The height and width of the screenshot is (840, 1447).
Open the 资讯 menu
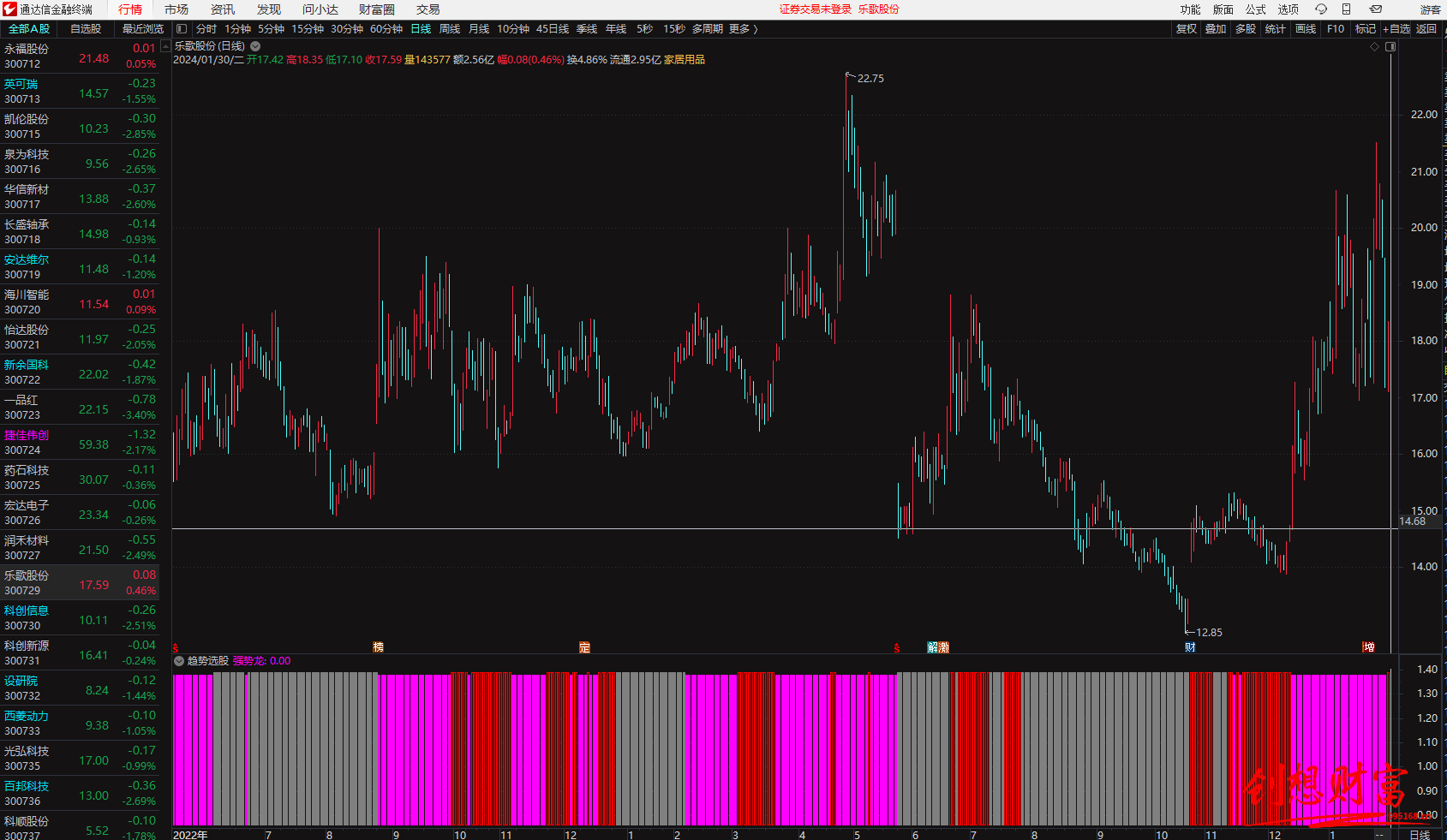coord(223,9)
